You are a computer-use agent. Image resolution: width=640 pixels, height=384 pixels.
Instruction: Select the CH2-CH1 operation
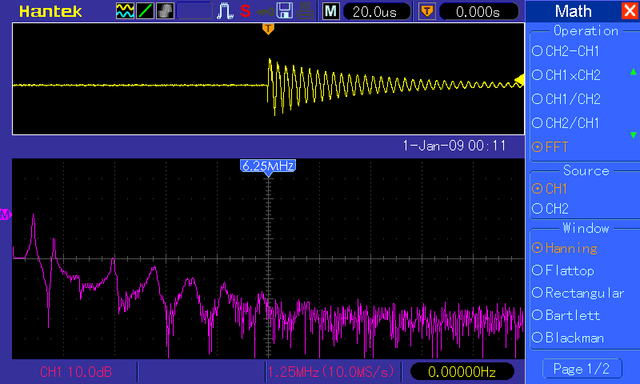(x=566, y=51)
